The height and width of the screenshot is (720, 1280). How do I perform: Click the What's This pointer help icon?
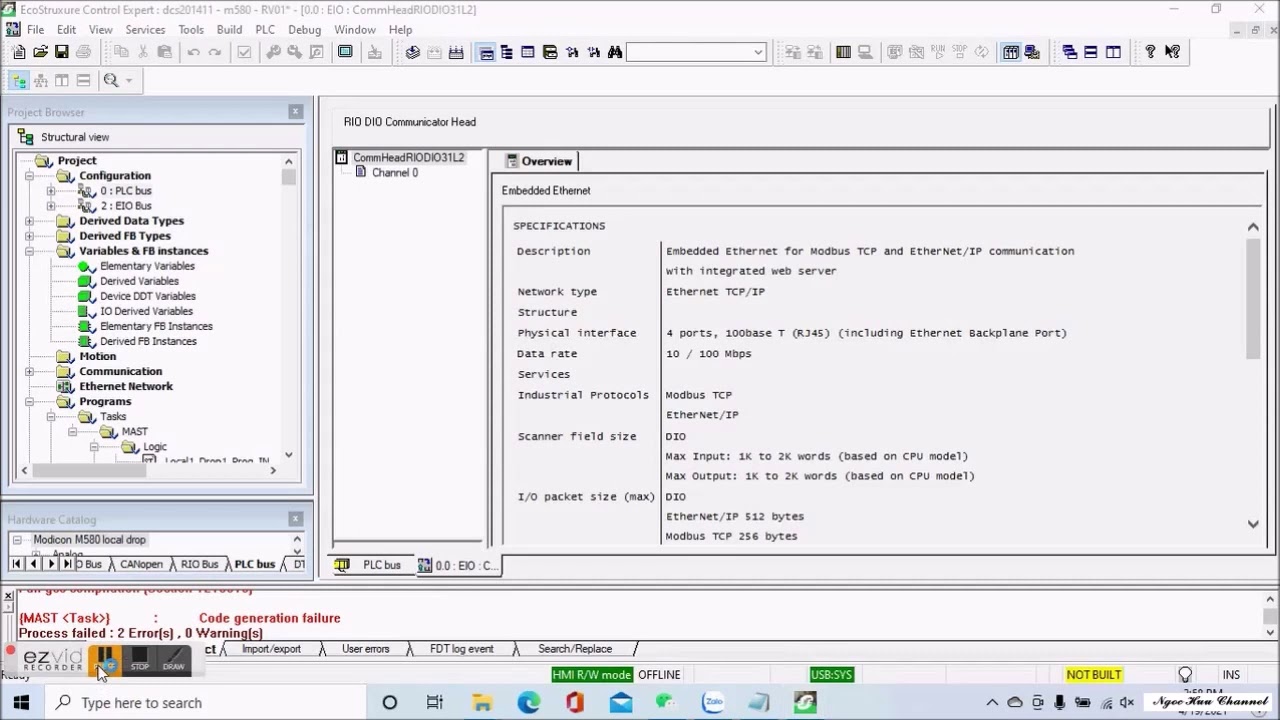[x=1172, y=52]
